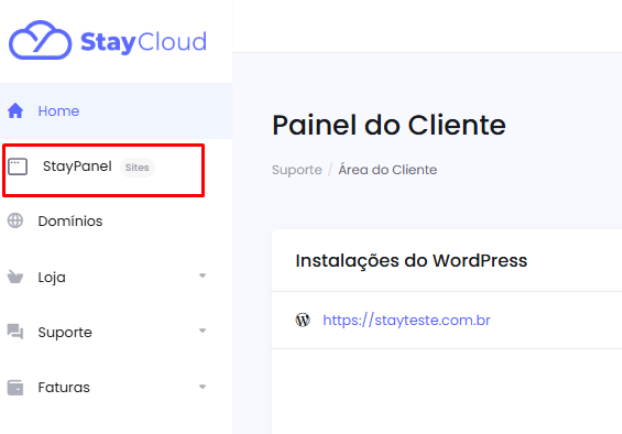Click the Loja basket icon

pyautogui.click(x=15, y=277)
